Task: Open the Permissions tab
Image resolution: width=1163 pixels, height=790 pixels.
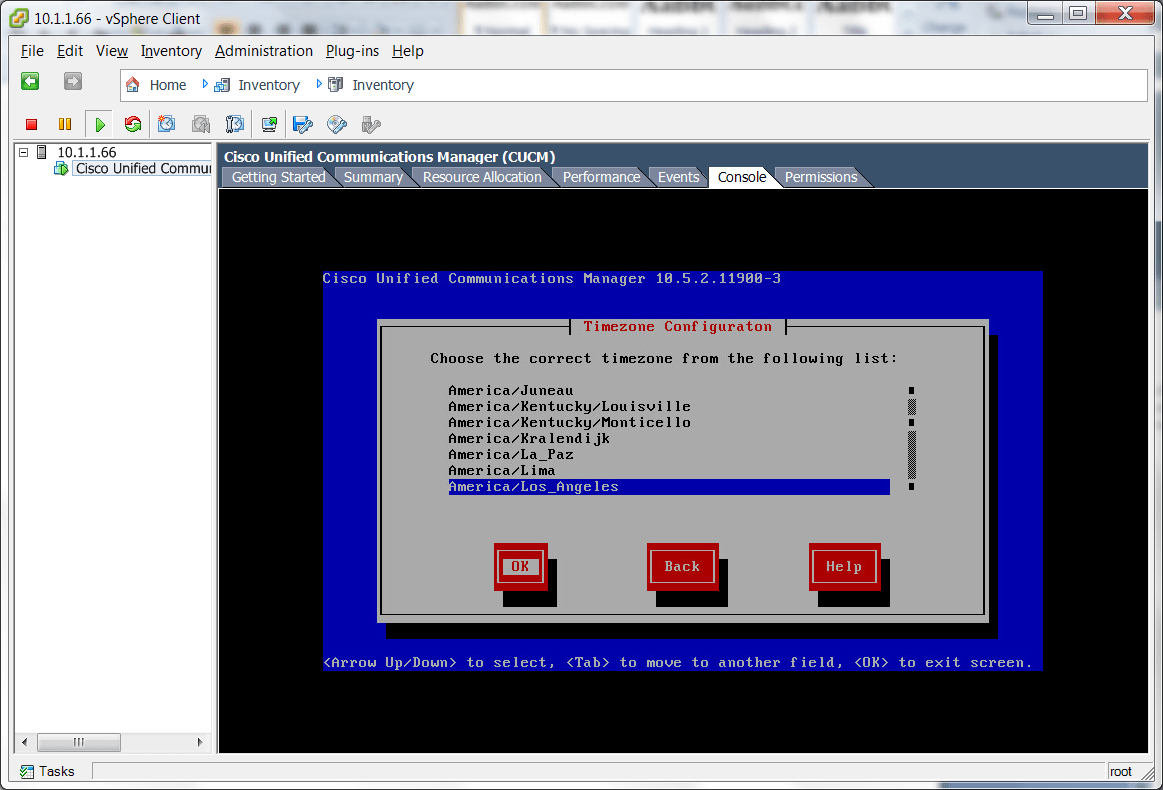Action: coord(821,177)
